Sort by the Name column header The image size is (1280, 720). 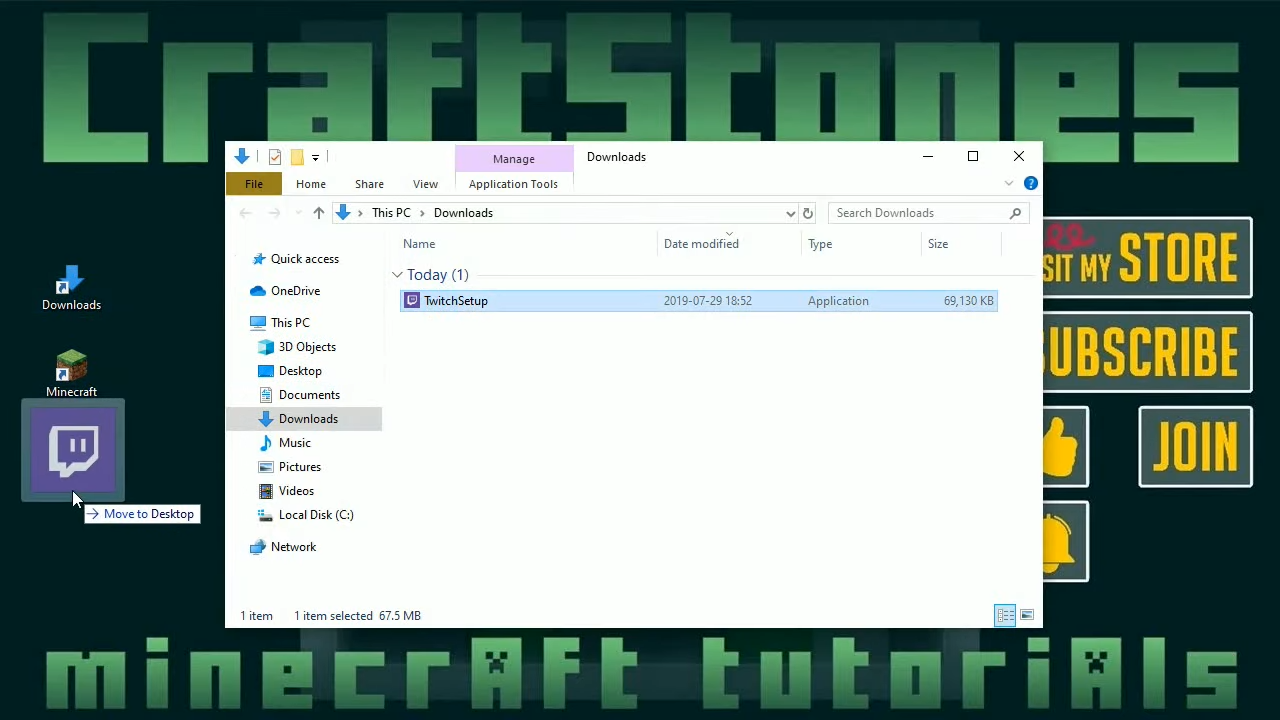click(527, 244)
